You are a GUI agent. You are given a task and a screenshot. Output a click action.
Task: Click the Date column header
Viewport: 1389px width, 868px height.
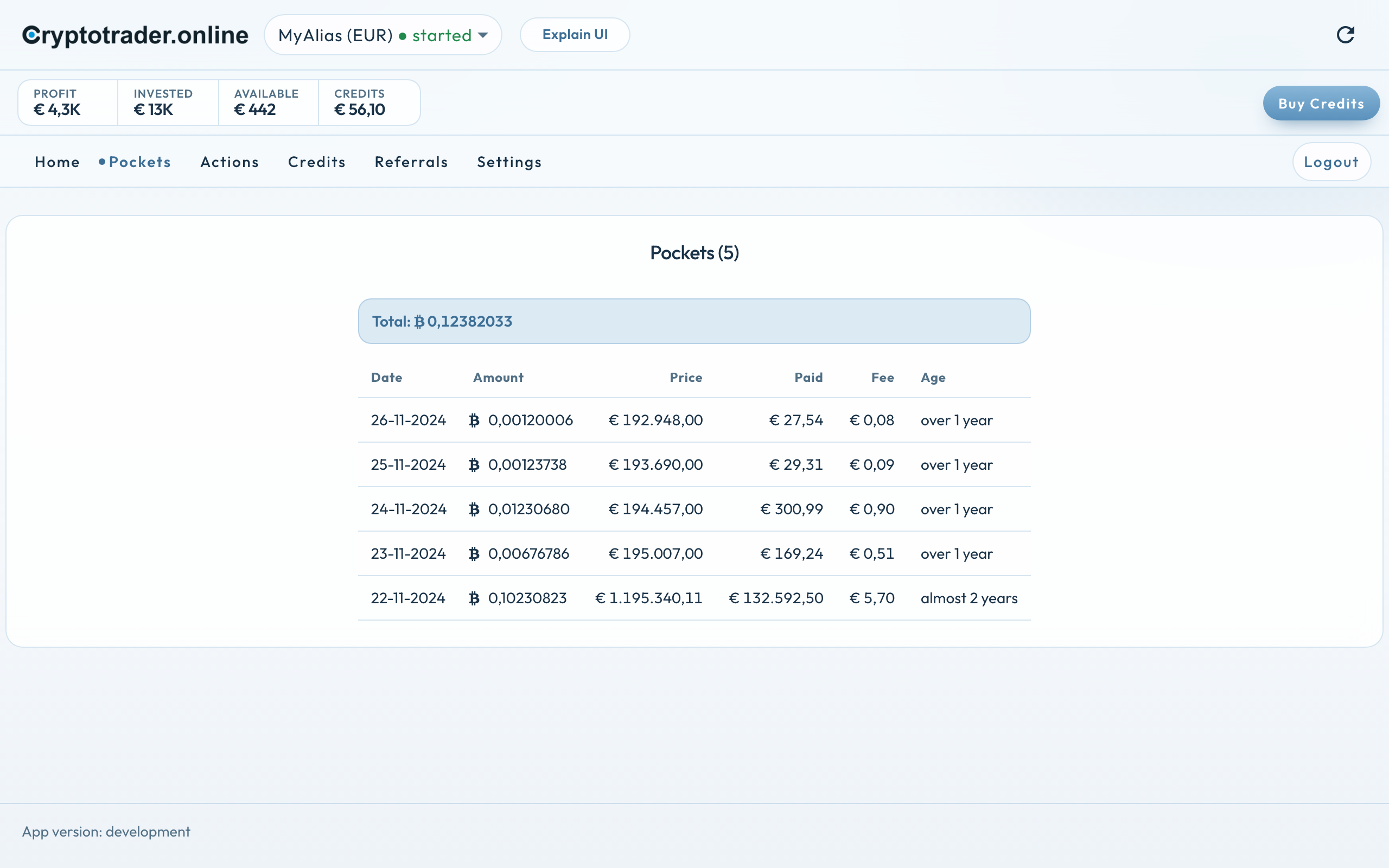coord(387,377)
